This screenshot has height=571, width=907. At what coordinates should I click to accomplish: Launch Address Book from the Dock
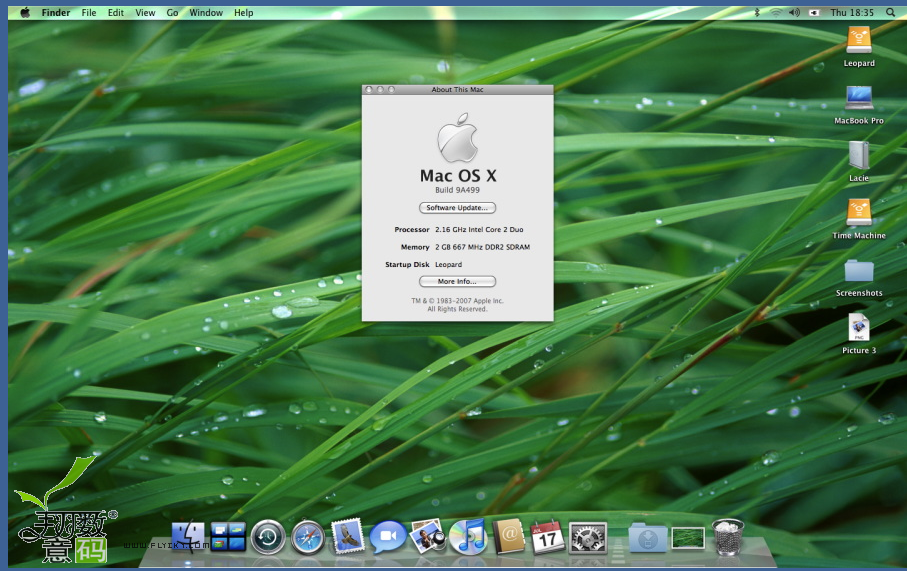(508, 537)
